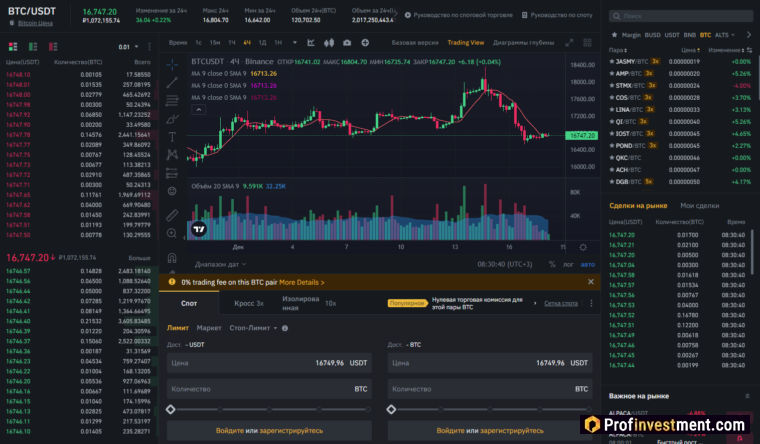
Task: Sort pairs by price column header
Action: [691, 50]
